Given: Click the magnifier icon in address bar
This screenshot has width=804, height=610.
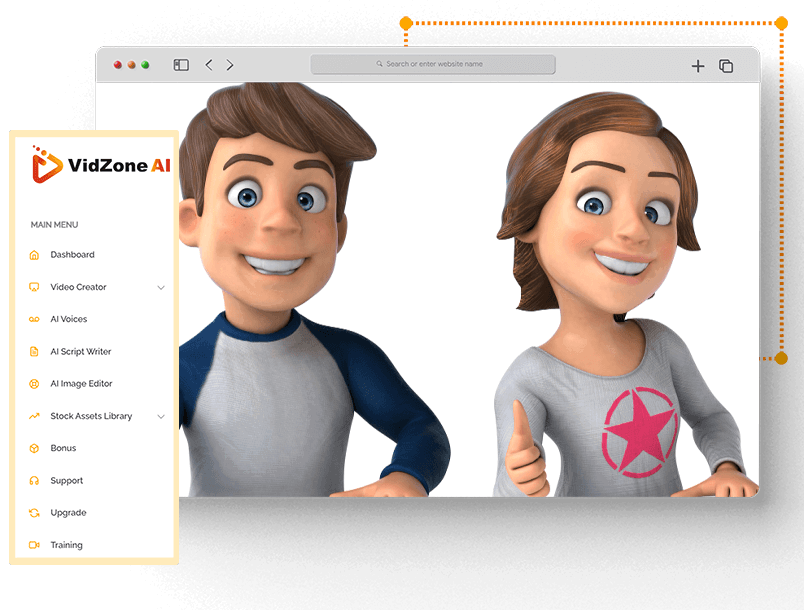Looking at the screenshot, I should [379, 64].
